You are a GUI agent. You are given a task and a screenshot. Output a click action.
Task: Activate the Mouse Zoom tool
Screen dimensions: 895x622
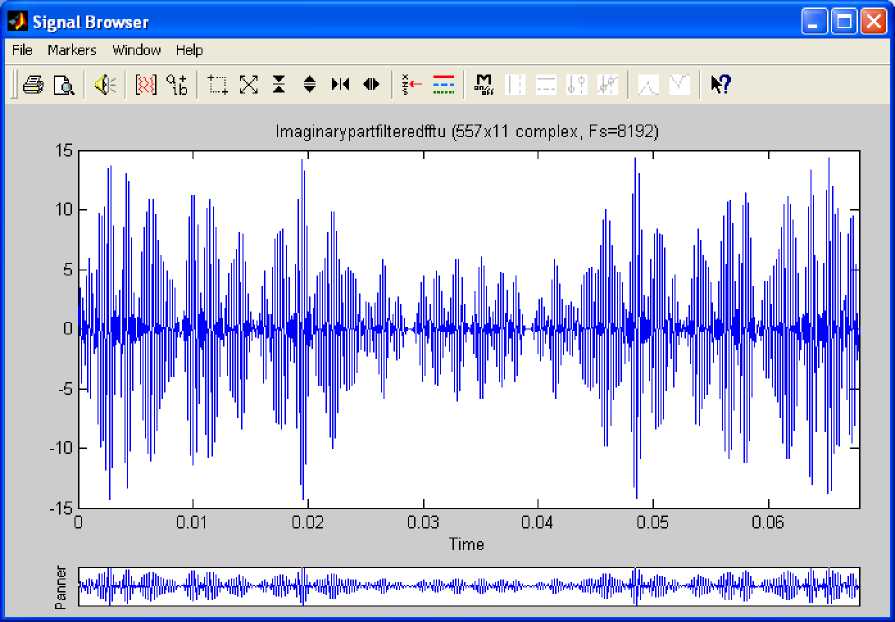tap(218, 85)
